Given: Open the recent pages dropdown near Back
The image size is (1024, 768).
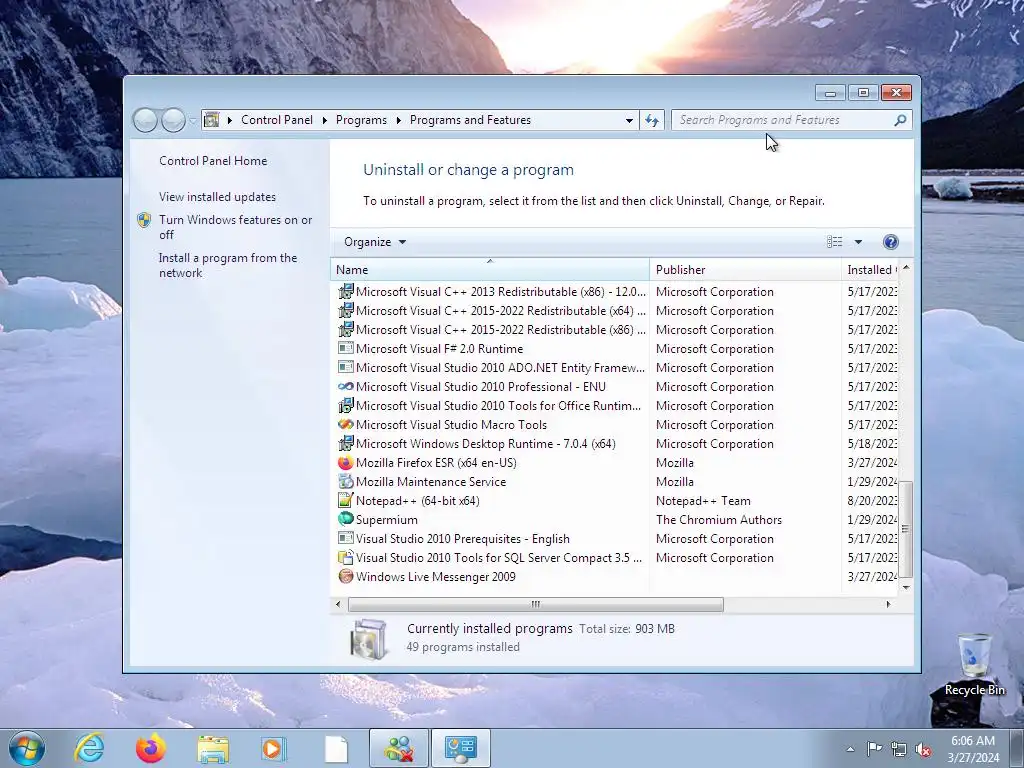Looking at the screenshot, I should (193, 120).
